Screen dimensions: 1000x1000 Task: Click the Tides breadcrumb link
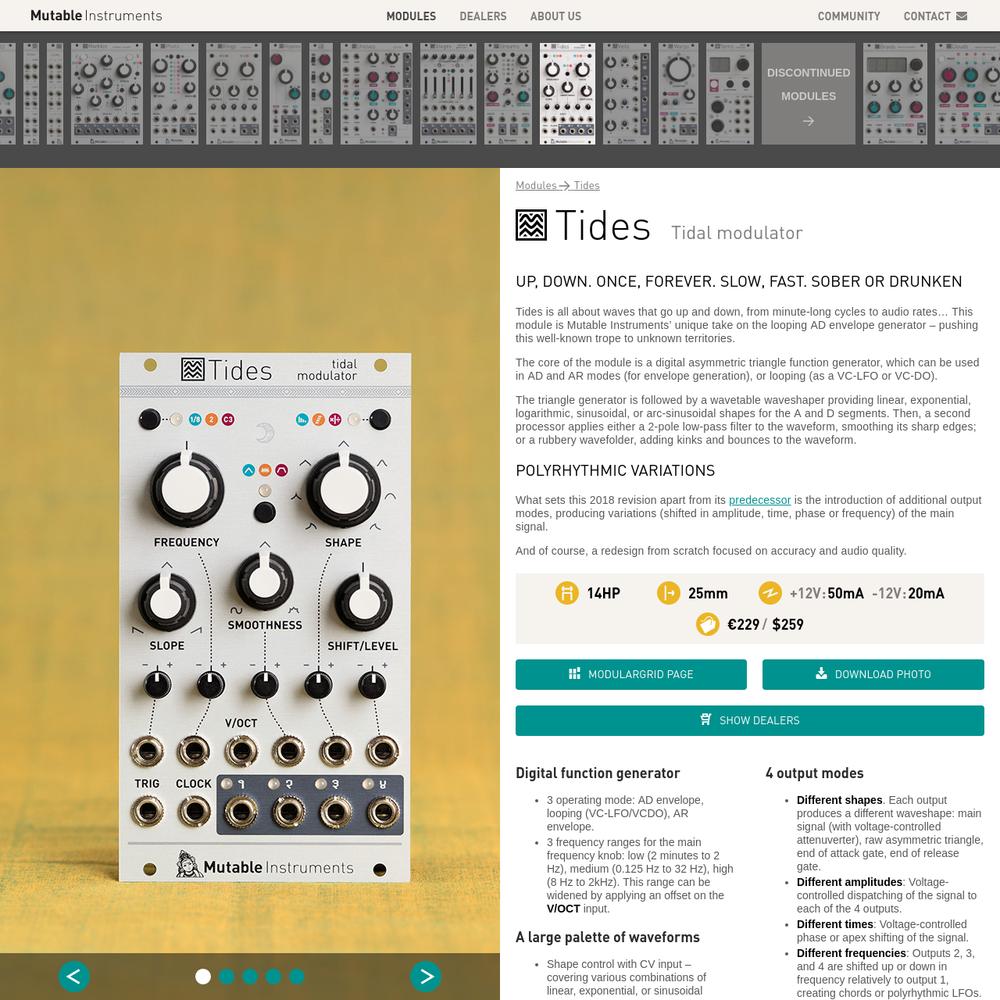[x=586, y=186]
